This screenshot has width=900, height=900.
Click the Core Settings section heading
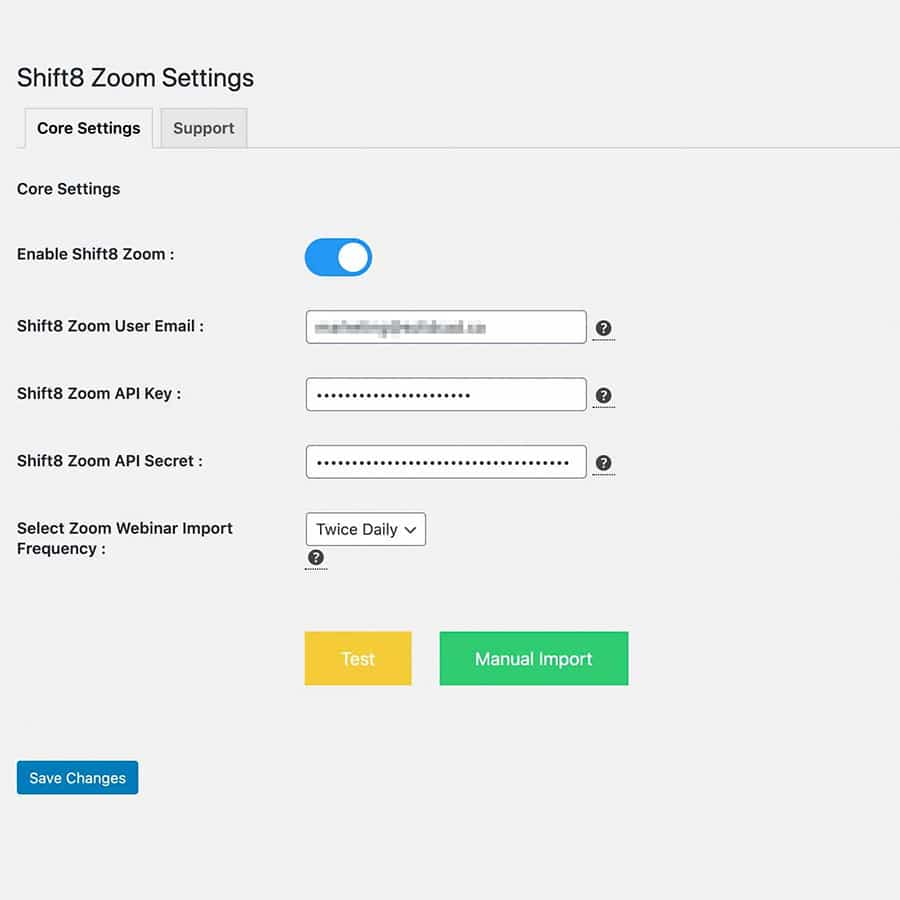[68, 189]
